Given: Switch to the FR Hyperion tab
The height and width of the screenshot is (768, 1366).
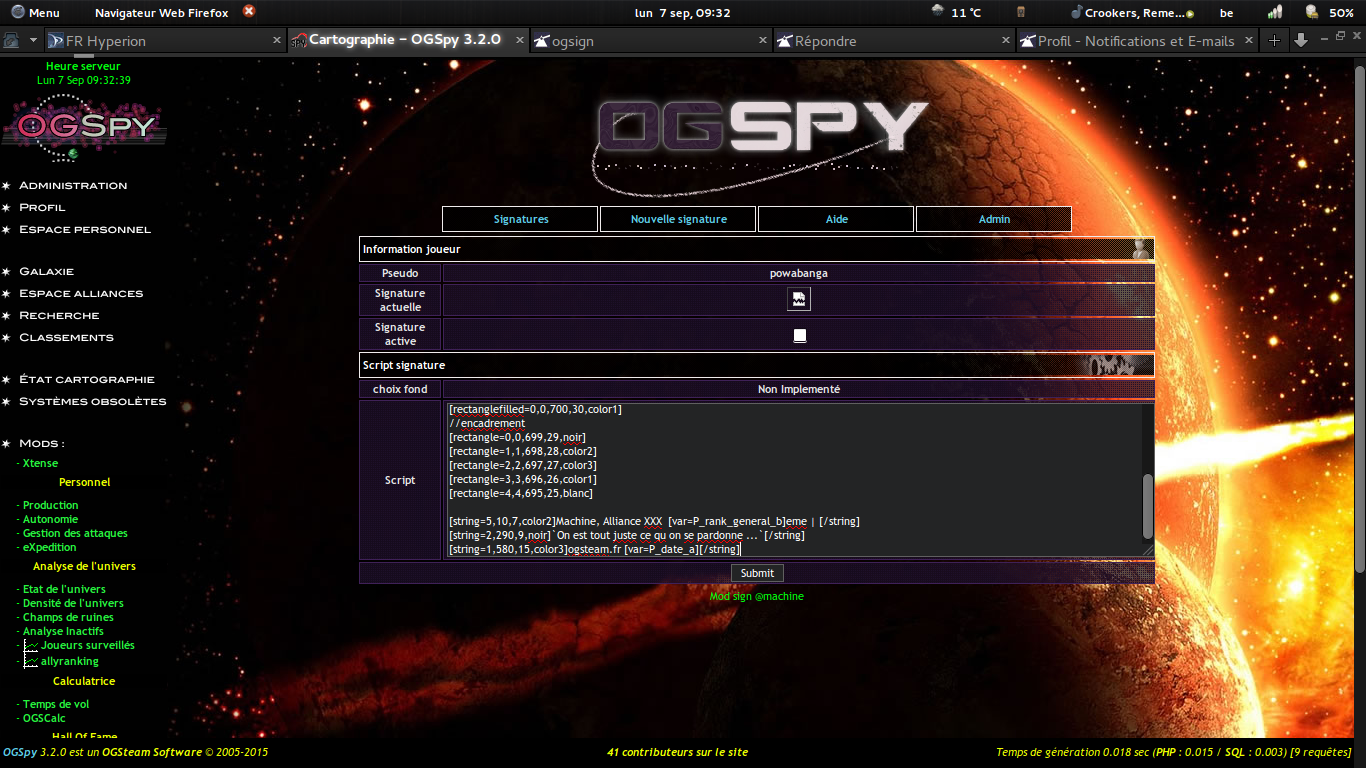Looking at the screenshot, I should pos(166,41).
